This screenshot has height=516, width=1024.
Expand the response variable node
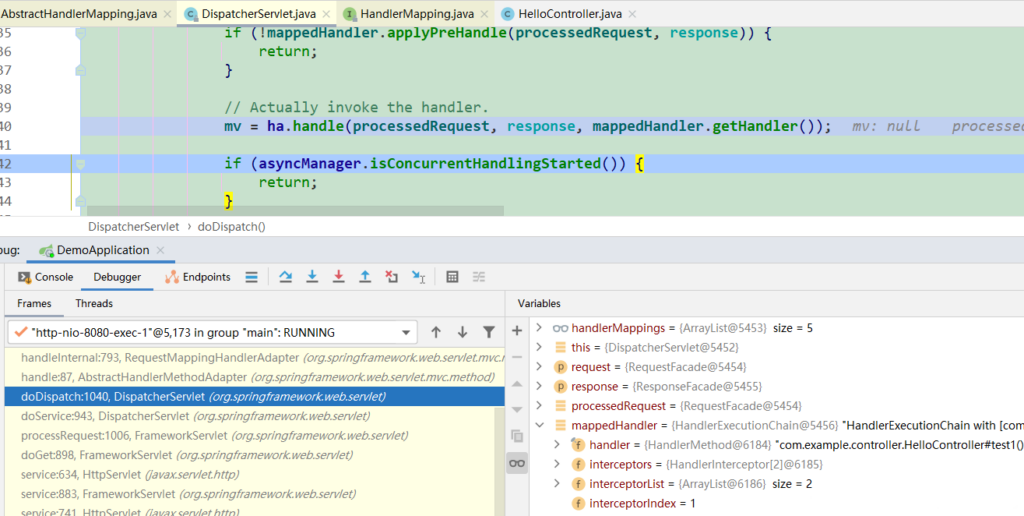coord(539,386)
